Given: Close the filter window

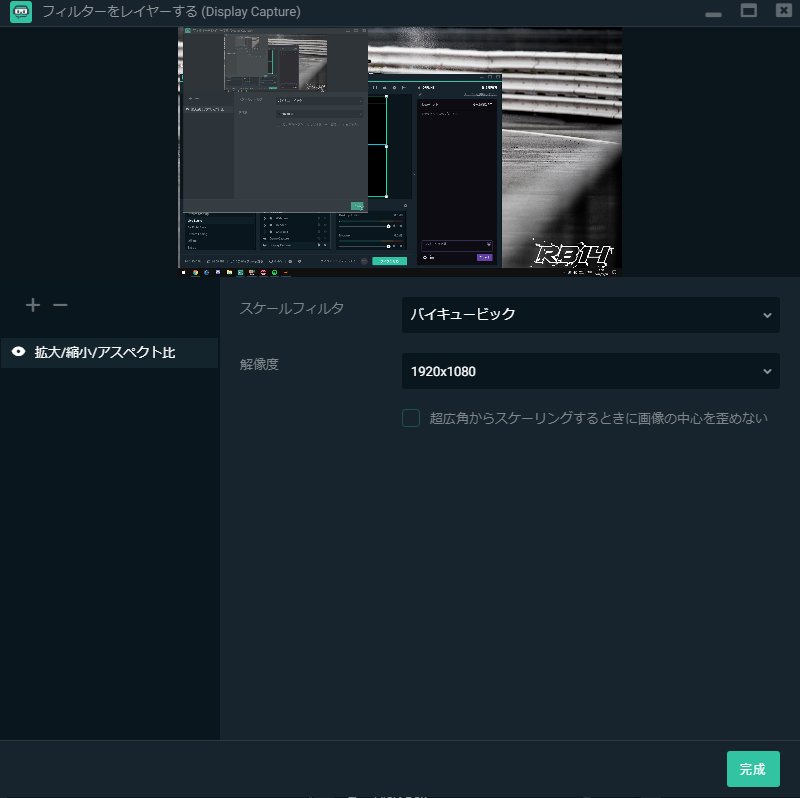Looking at the screenshot, I should click(x=783, y=10).
